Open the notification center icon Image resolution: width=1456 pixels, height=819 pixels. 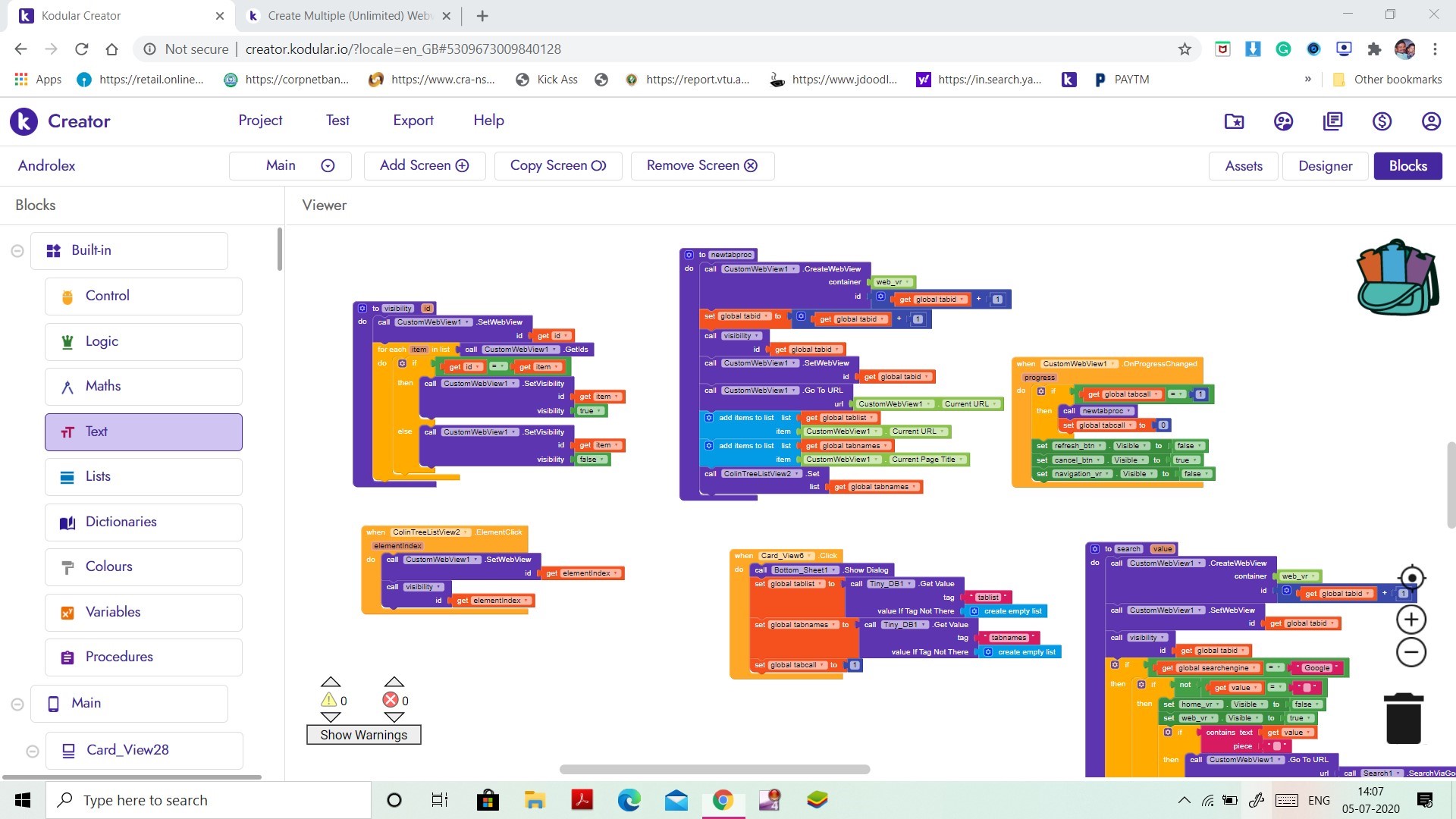[x=1425, y=800]
